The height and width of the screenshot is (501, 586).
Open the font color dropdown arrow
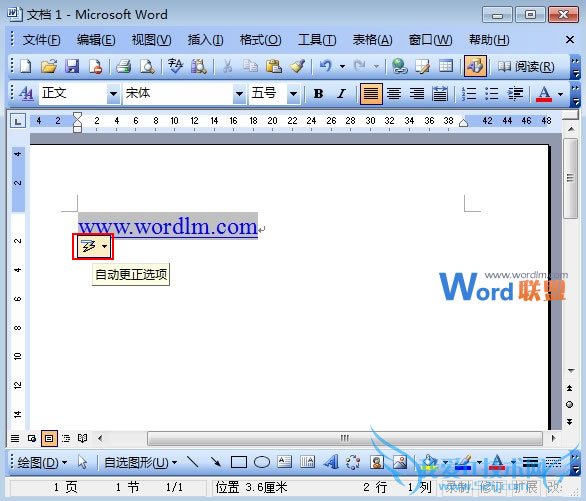click(560, 94)
